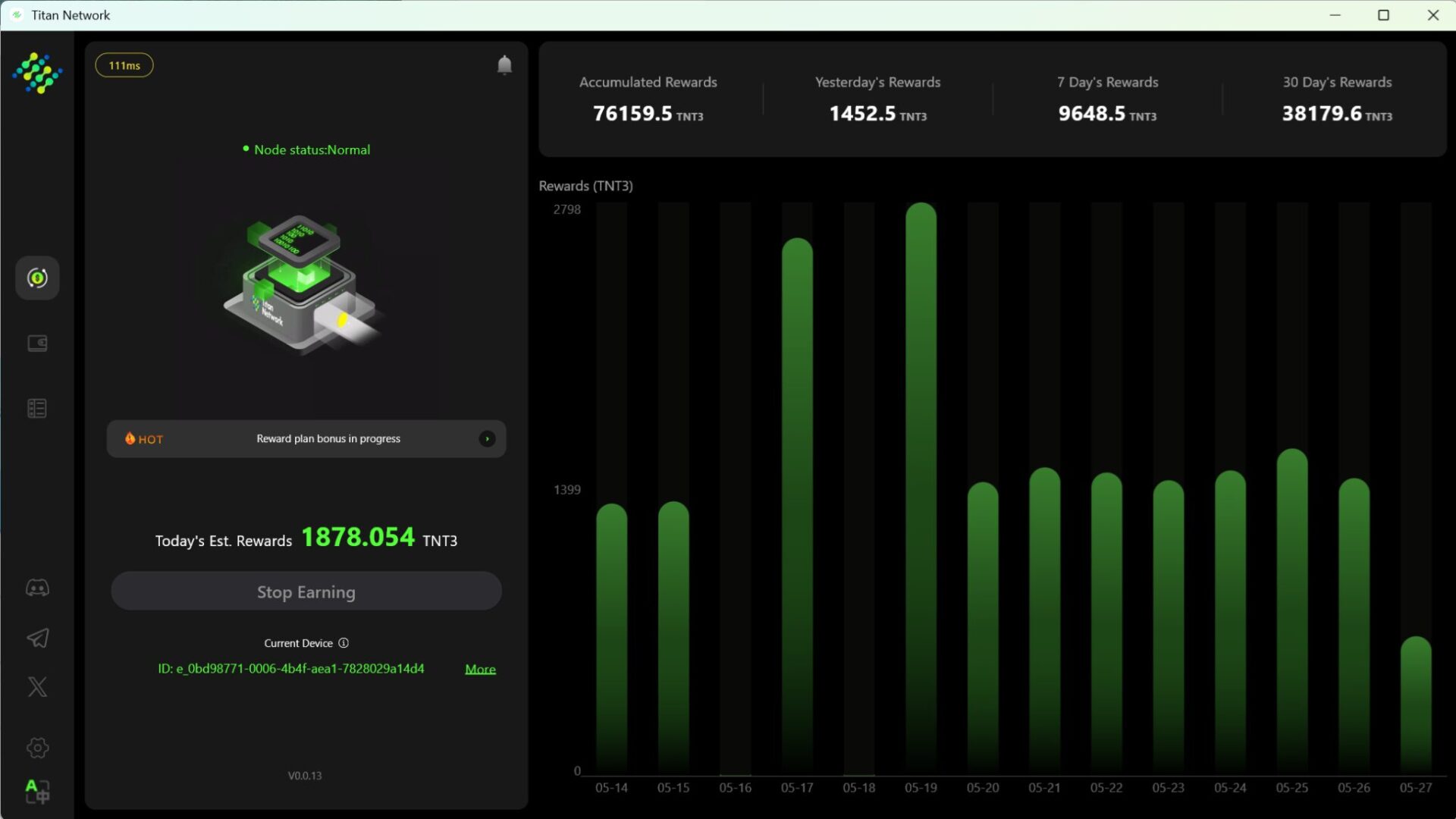The width and height of the screenshot is (1456, 819).
Task: Open the Telegram channel icon
Action: point(37,638)
